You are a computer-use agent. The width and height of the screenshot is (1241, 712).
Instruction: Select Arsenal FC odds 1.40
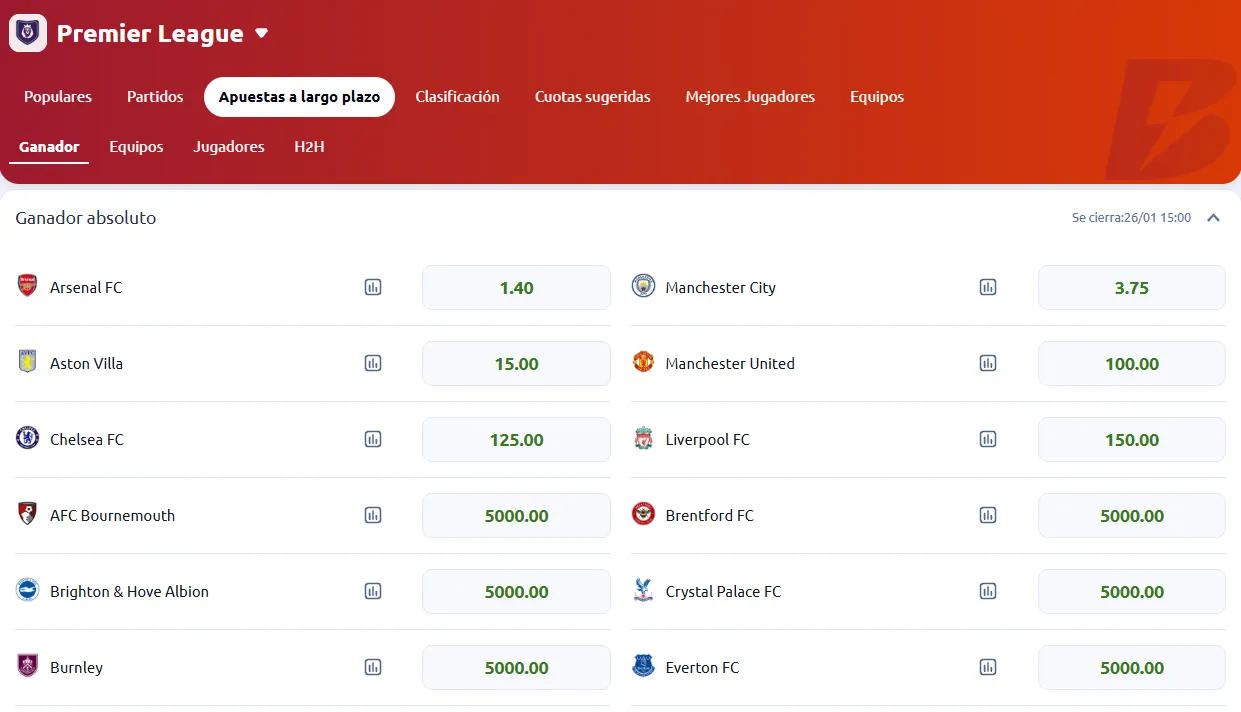[x=516, y=288]
